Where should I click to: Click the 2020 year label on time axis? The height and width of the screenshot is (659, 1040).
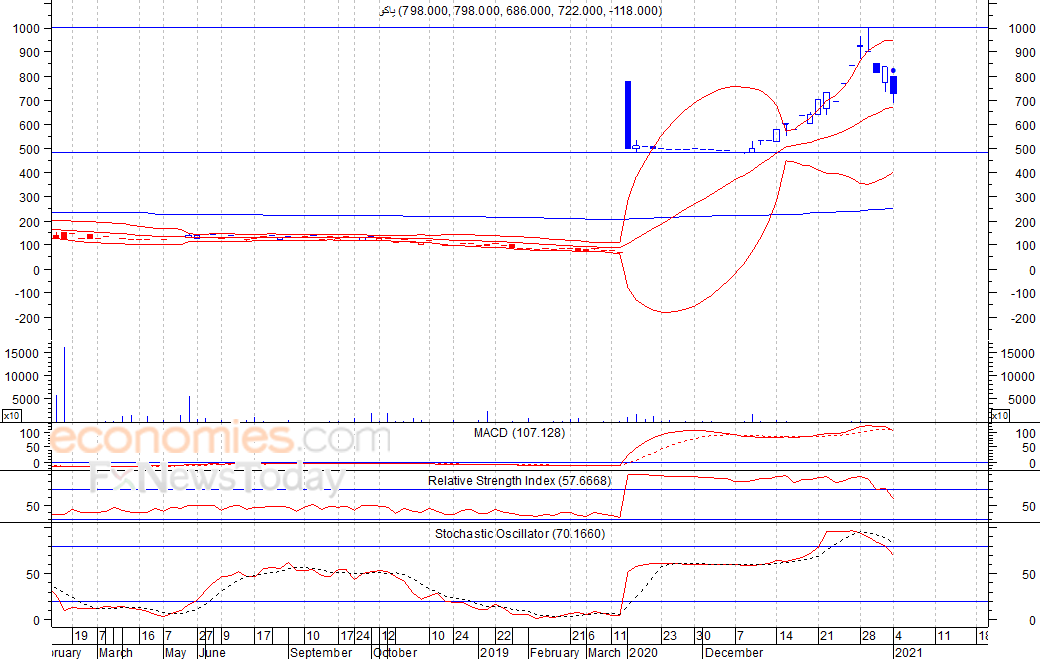pyautogui.click(x=643, y=652)
